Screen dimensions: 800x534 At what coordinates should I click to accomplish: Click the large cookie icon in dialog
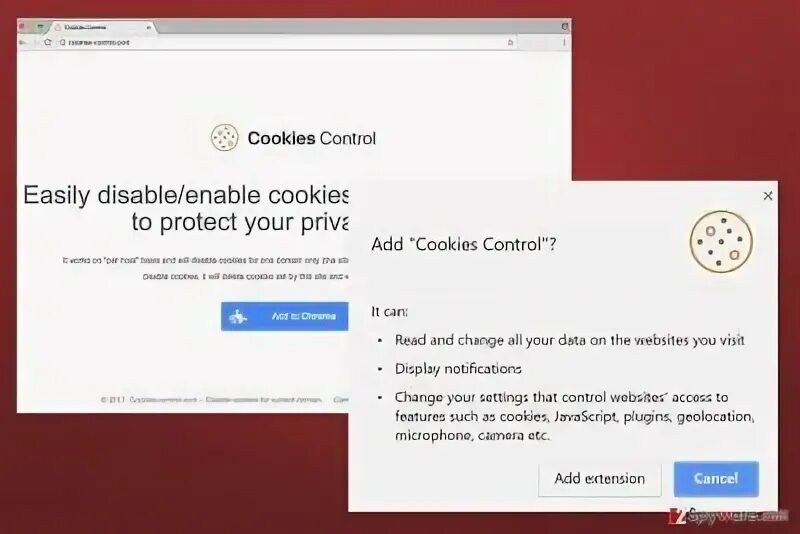[x=721, y=241]
